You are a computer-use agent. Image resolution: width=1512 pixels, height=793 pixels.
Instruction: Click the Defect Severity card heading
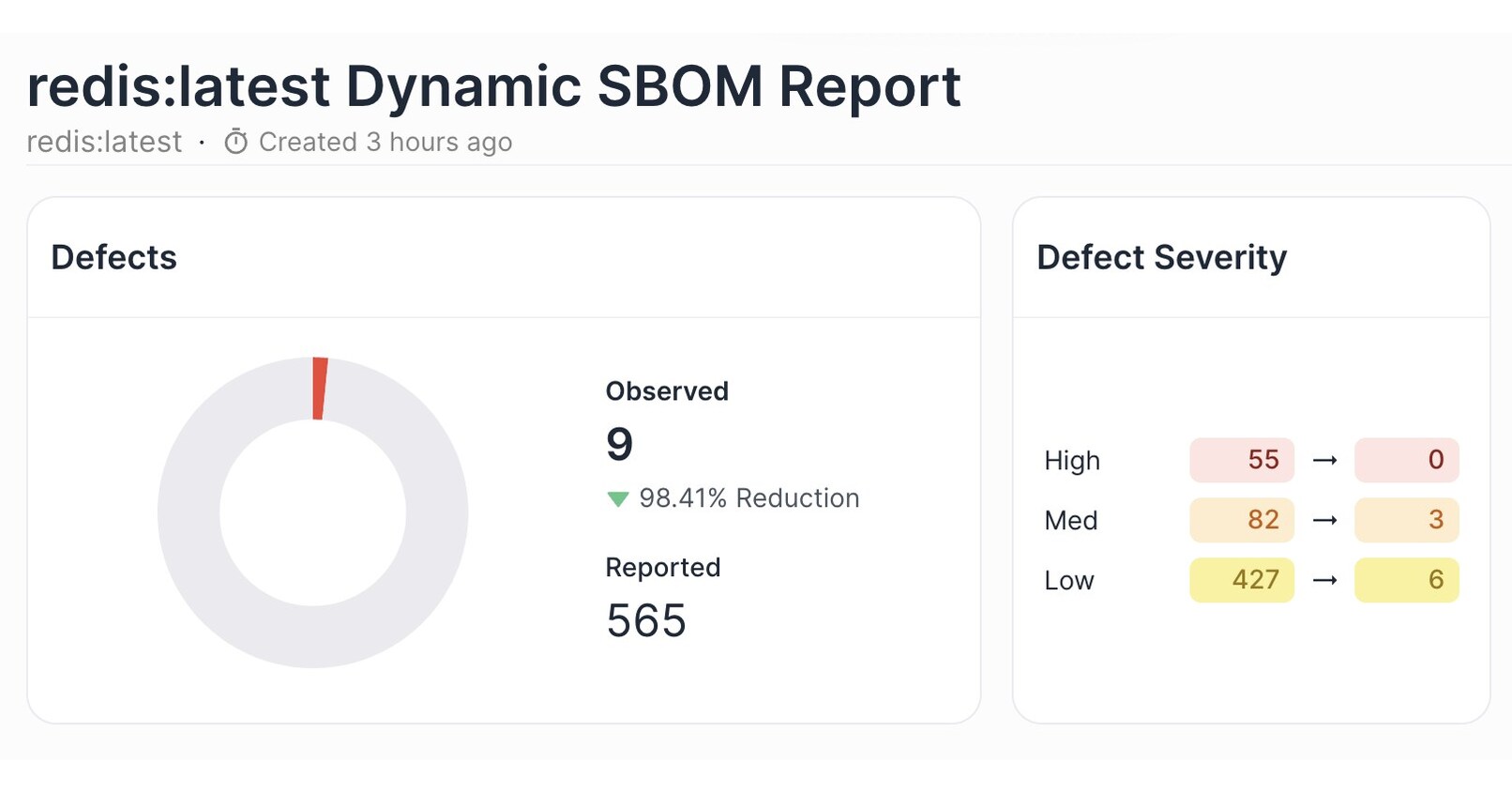1161,257
